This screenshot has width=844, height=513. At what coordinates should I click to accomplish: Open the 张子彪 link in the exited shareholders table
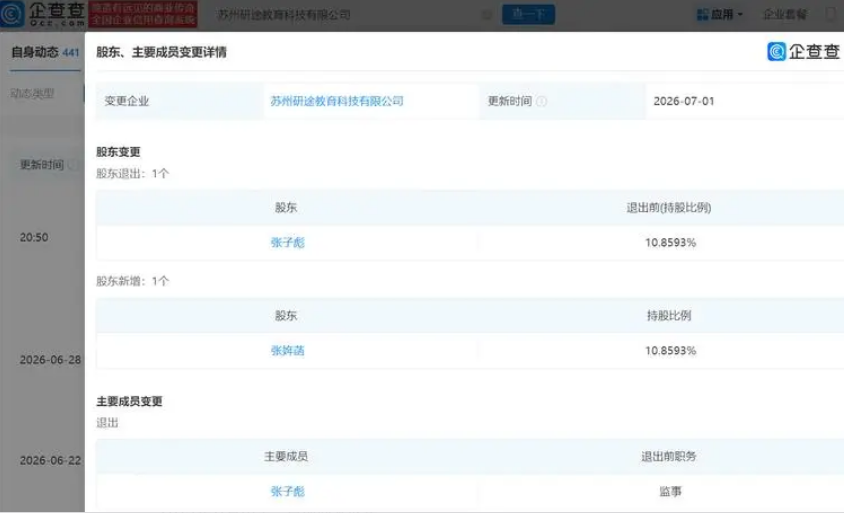[x=287, y=243]
